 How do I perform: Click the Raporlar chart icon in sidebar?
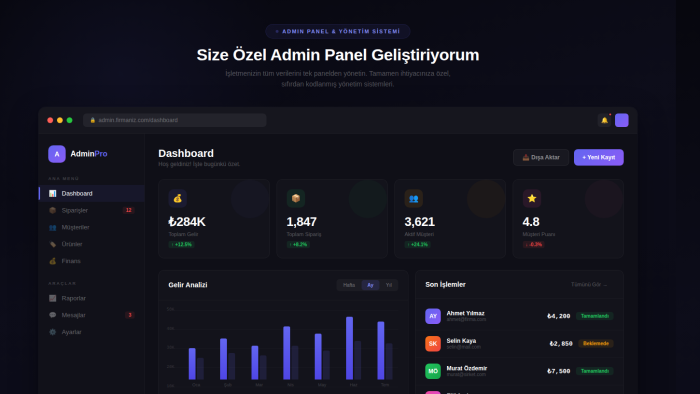click(53, 298)
